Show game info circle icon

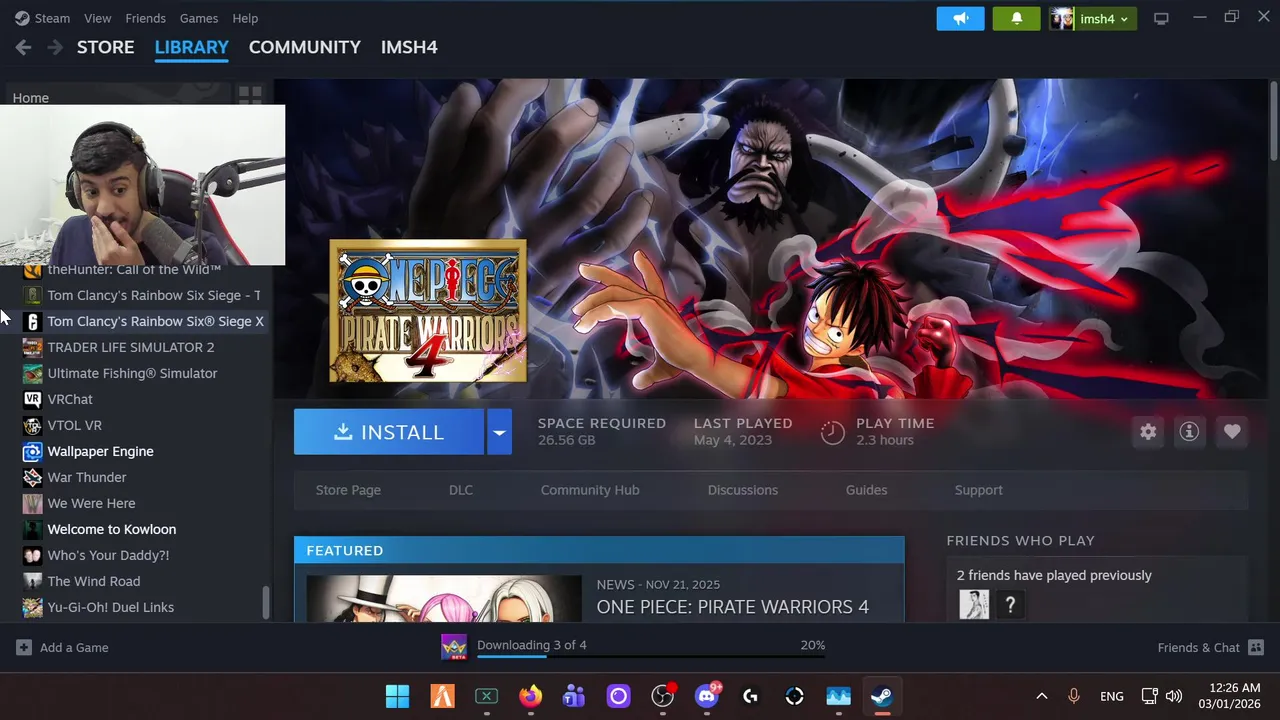pyautogui.click(x=1189, y=432)
